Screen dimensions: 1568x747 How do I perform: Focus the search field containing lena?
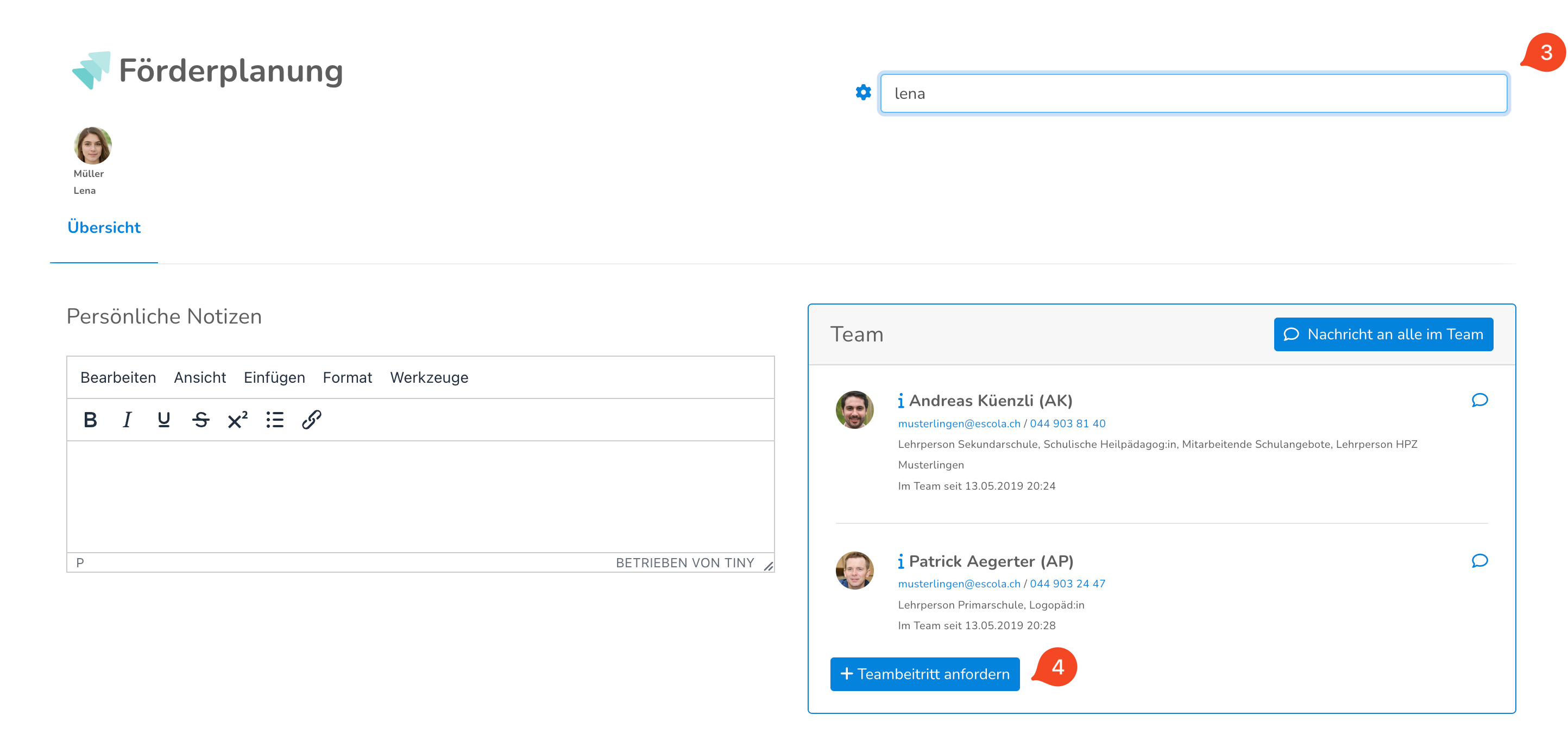(1193, 94)
